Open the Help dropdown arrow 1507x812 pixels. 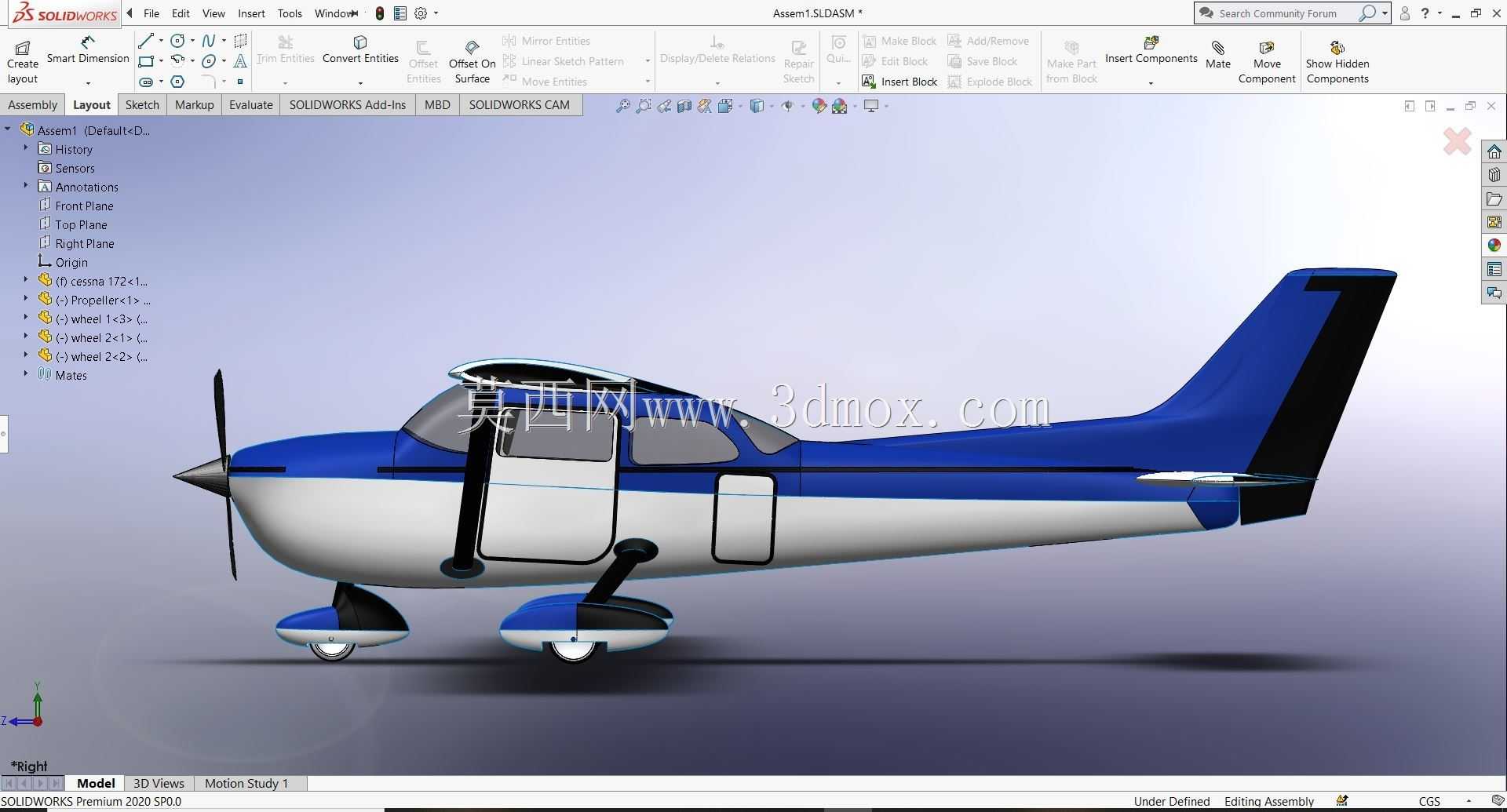point(1439,13)
